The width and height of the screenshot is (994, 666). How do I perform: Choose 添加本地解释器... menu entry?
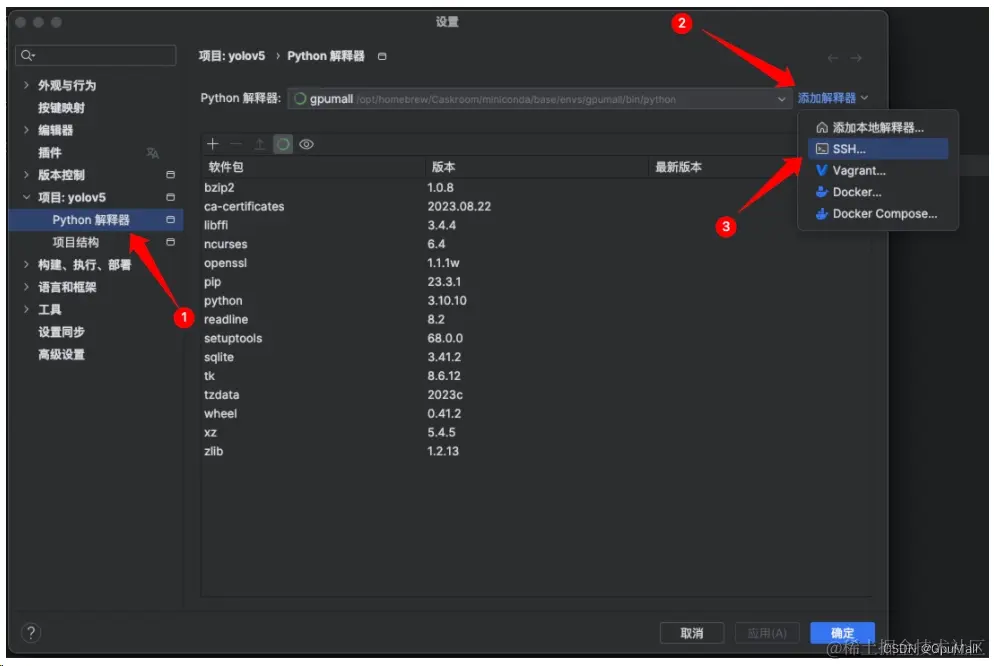click(877, 127)
